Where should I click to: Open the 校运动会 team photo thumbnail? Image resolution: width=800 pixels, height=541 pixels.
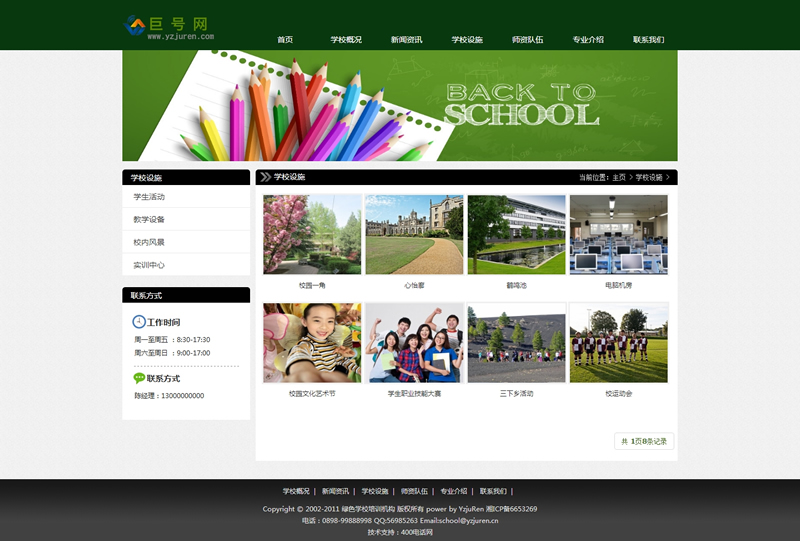click(x=618, y=343)
